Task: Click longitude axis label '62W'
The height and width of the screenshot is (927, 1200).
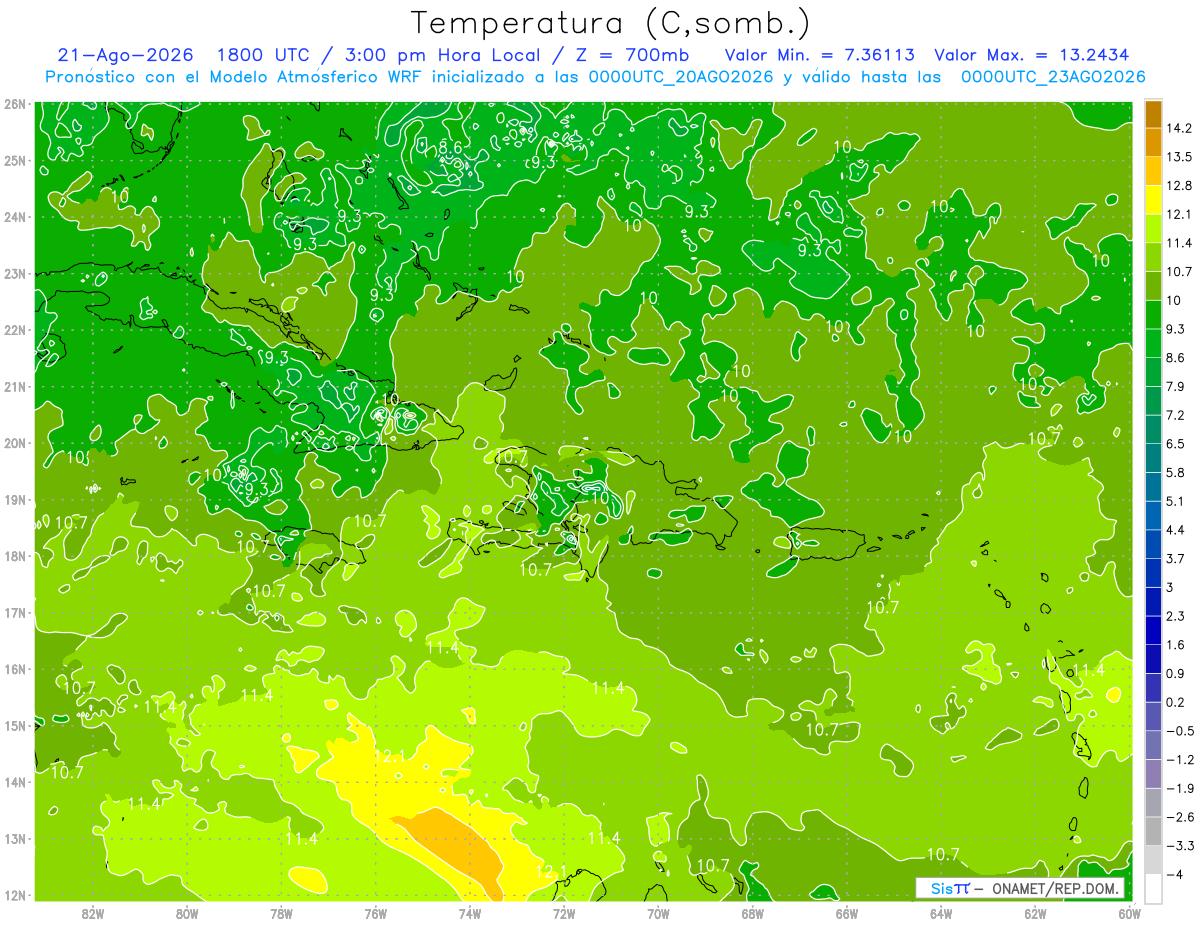Action: (x=1035, y=913)
